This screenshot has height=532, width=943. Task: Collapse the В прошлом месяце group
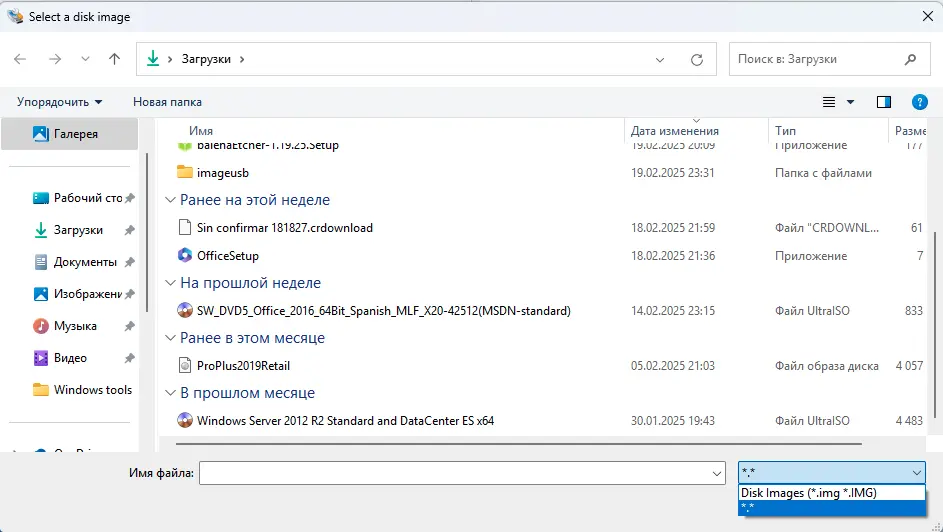pyautogui.click(x=170, y=393)
